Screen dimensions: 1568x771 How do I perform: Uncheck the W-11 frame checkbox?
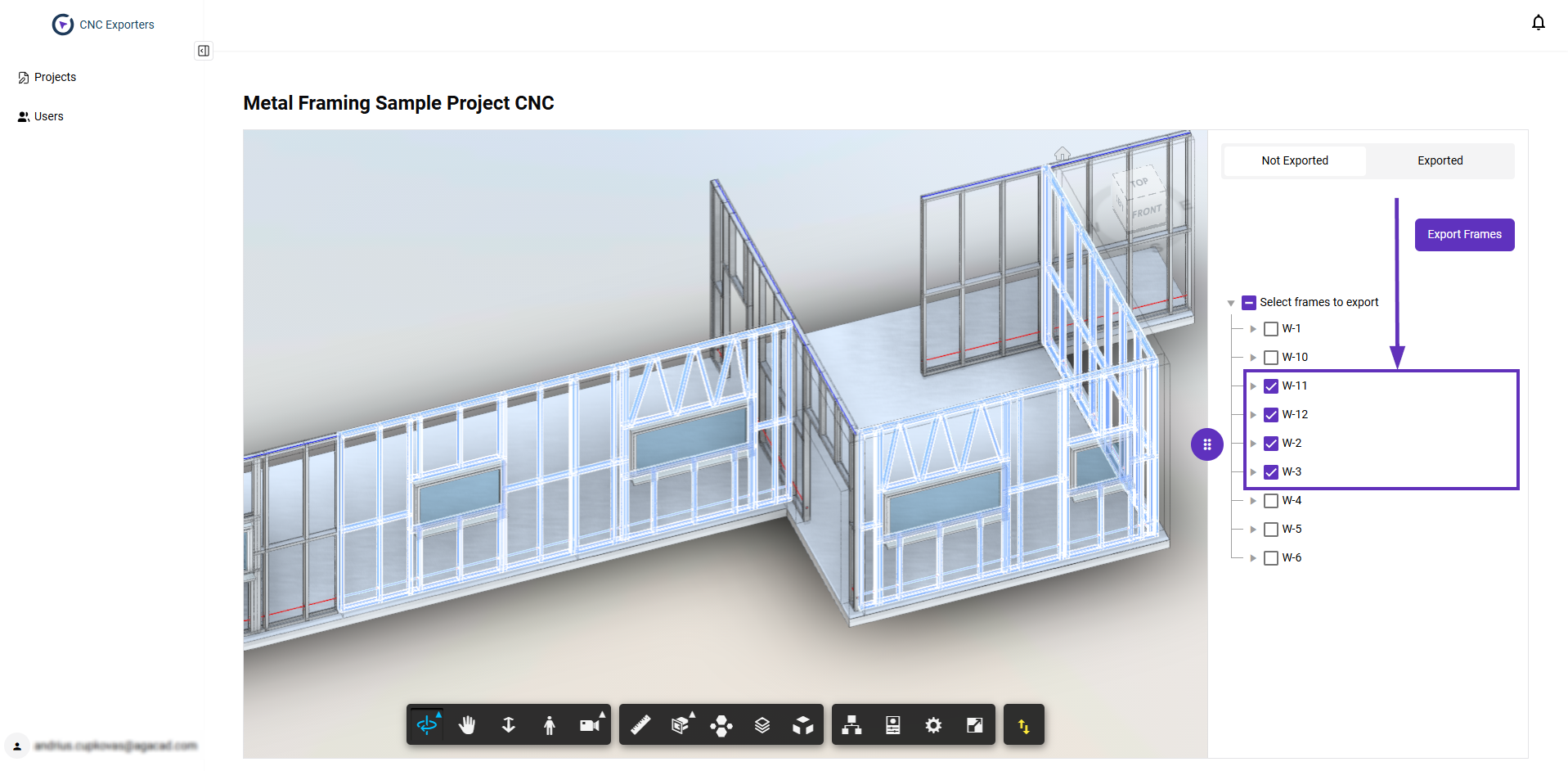tap(1271, 386)
